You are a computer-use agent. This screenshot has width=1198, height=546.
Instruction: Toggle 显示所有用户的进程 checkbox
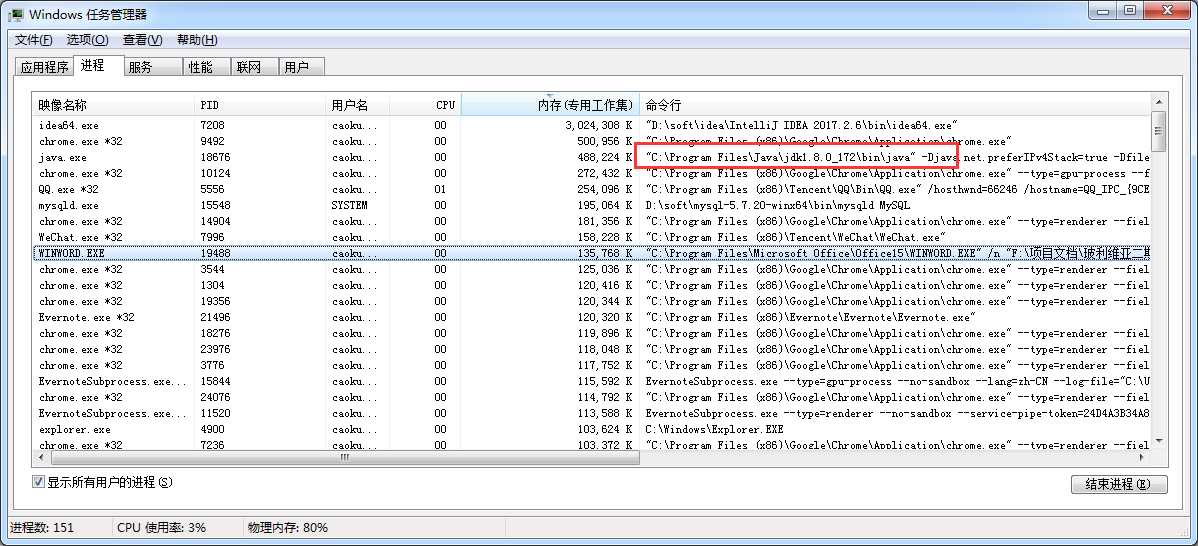38,482
